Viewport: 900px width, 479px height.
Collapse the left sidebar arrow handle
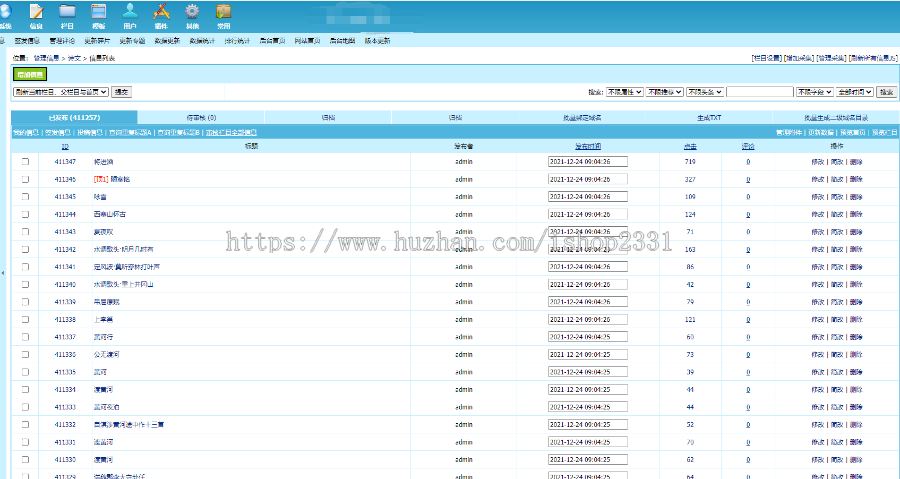coord(2,273)
